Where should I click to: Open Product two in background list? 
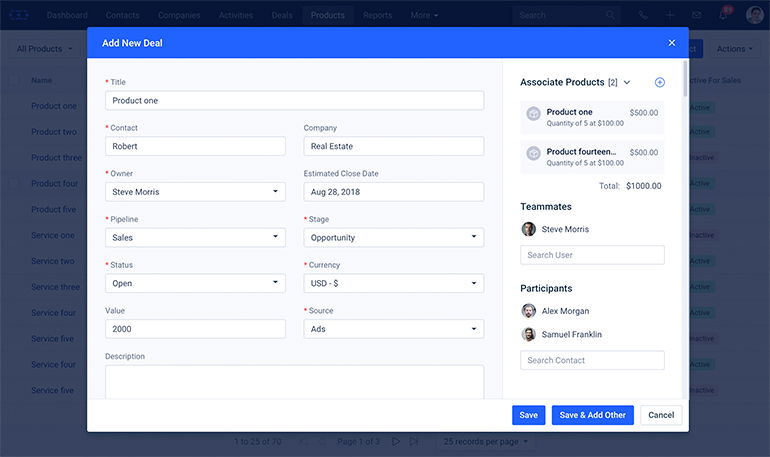click(x=54, y=132)
